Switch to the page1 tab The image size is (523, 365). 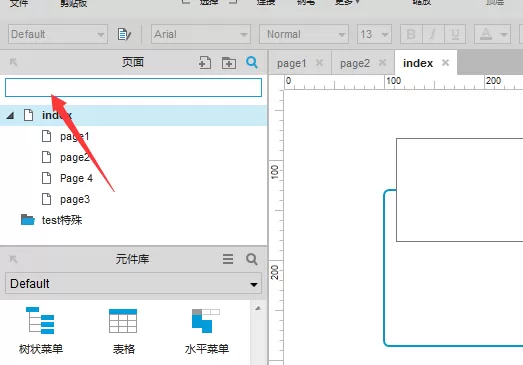292,63
